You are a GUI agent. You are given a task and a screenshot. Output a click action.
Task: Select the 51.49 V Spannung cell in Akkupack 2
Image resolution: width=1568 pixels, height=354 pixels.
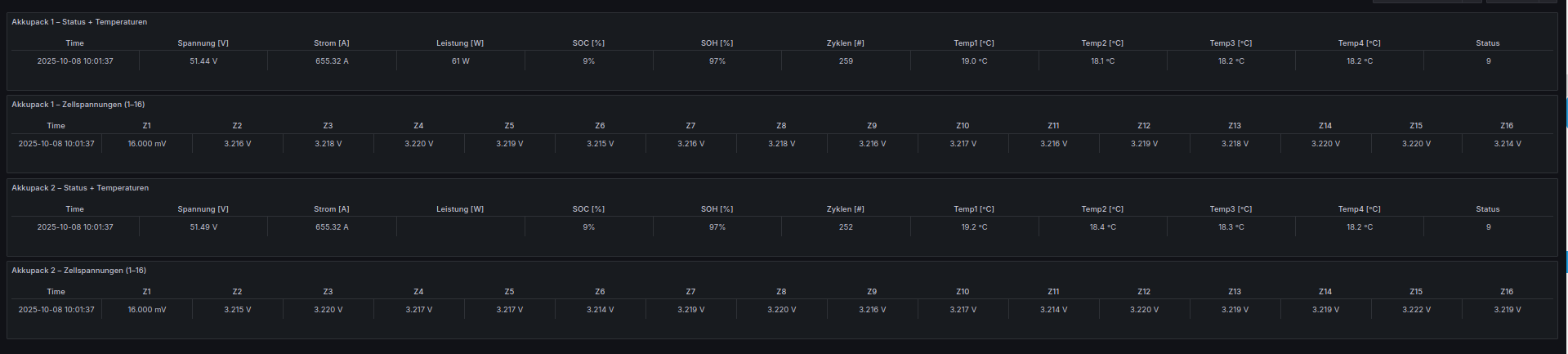203,227
